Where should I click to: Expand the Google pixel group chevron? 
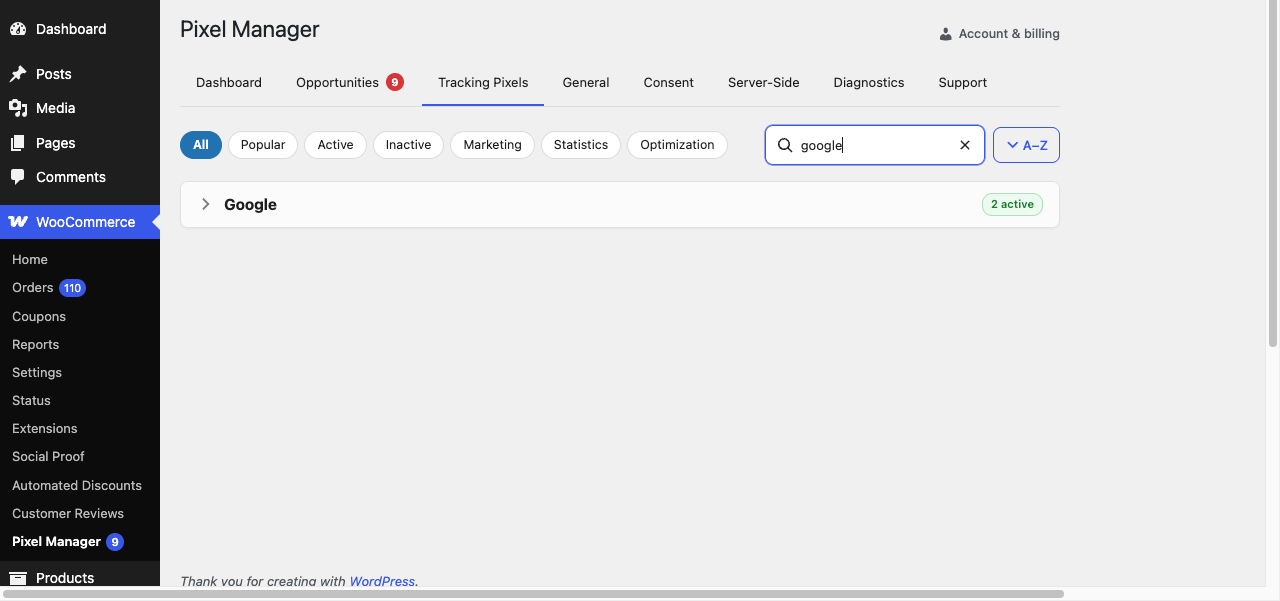coord(205,204)
